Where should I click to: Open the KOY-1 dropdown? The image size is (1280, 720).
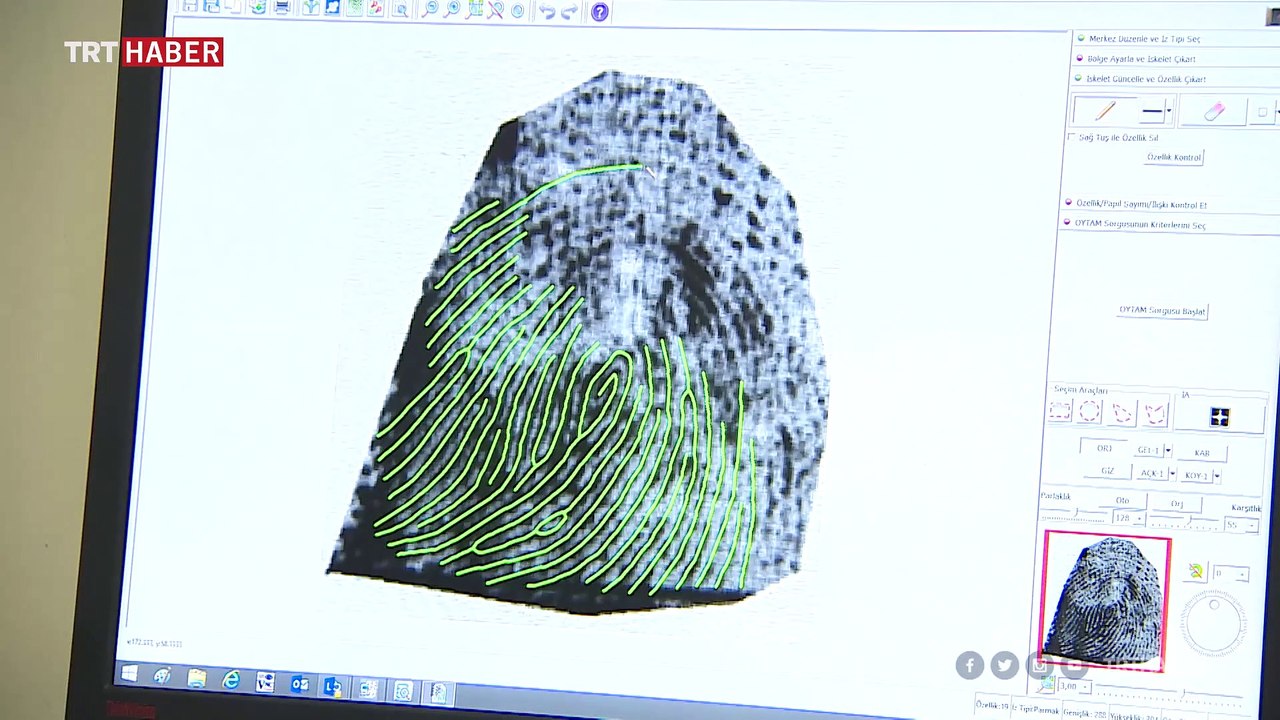click(1216, 476)
